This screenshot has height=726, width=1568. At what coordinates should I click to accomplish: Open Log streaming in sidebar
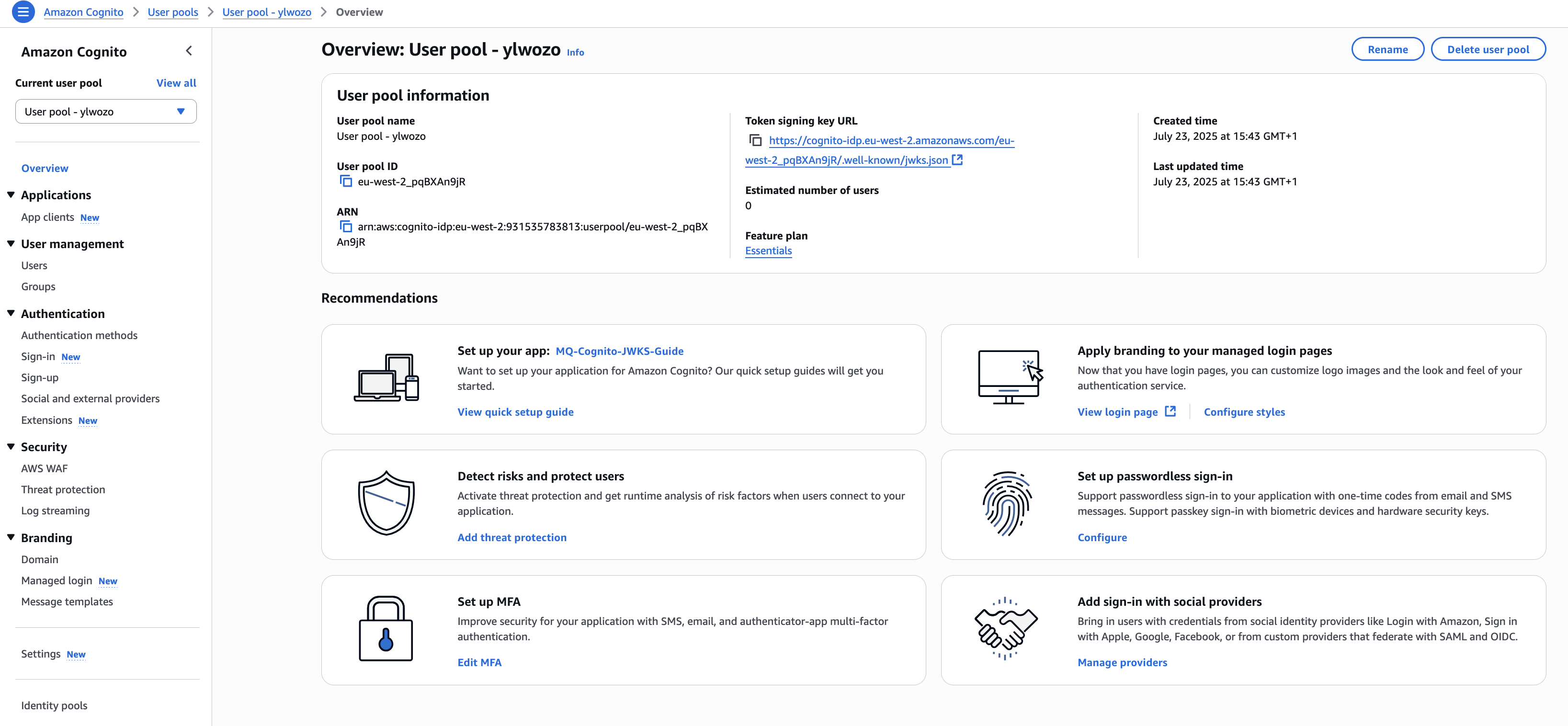coord(56,510)
